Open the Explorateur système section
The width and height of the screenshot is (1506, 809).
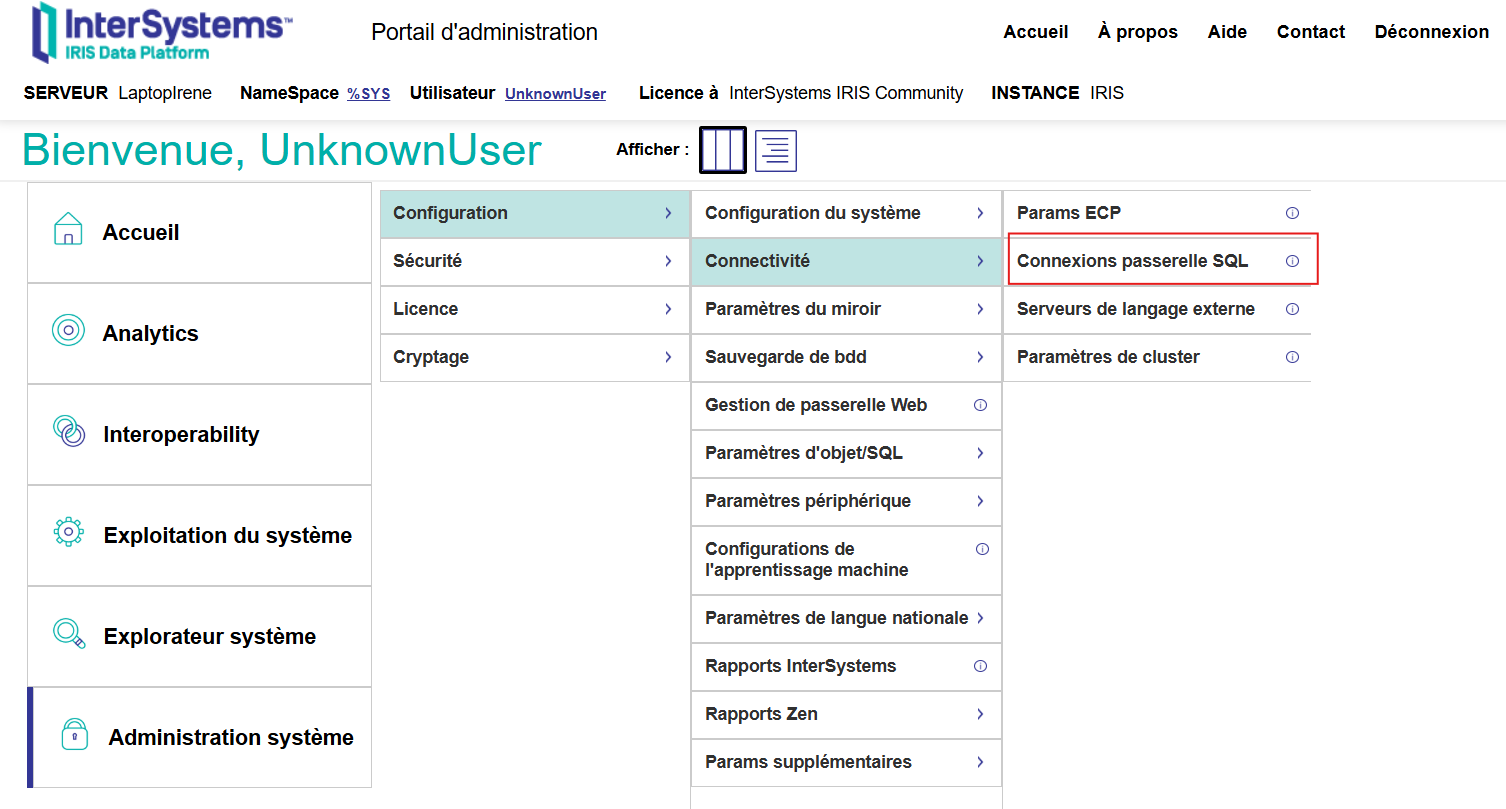[199, 636]
